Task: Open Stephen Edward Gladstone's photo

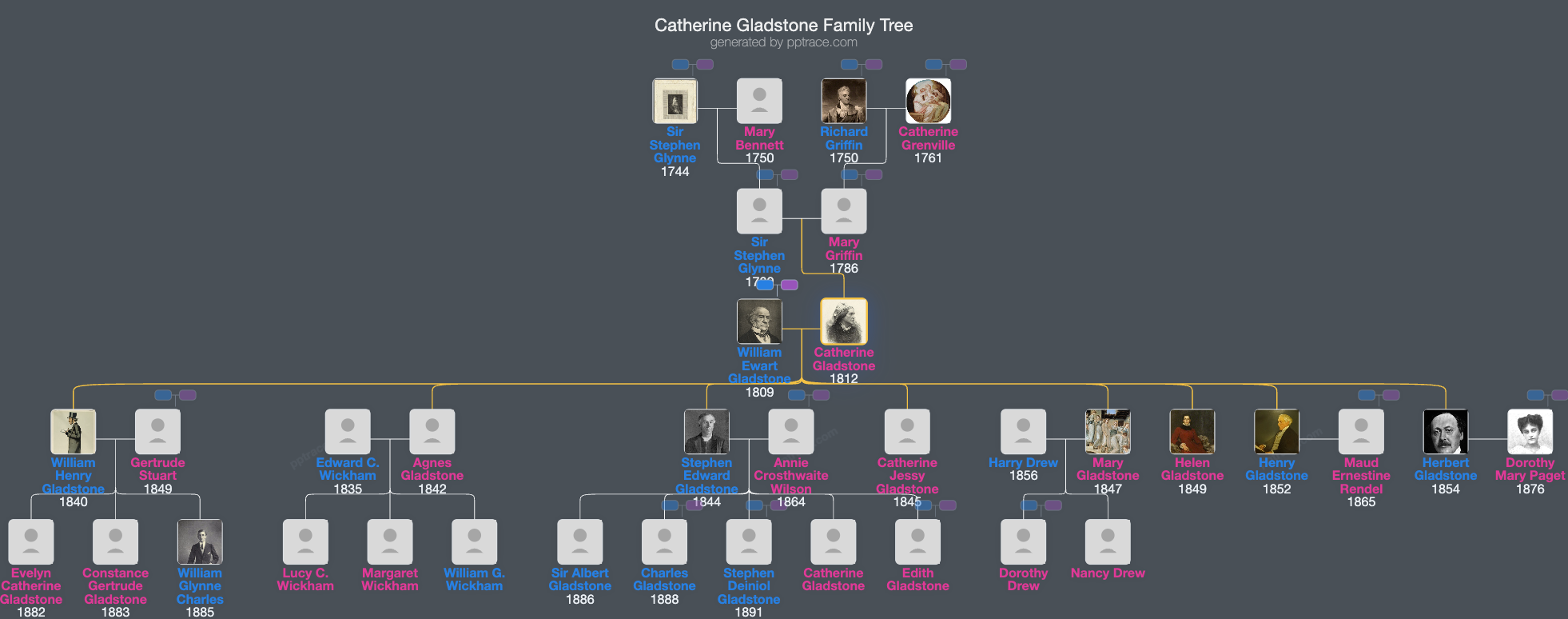Action: click(706, 432)
